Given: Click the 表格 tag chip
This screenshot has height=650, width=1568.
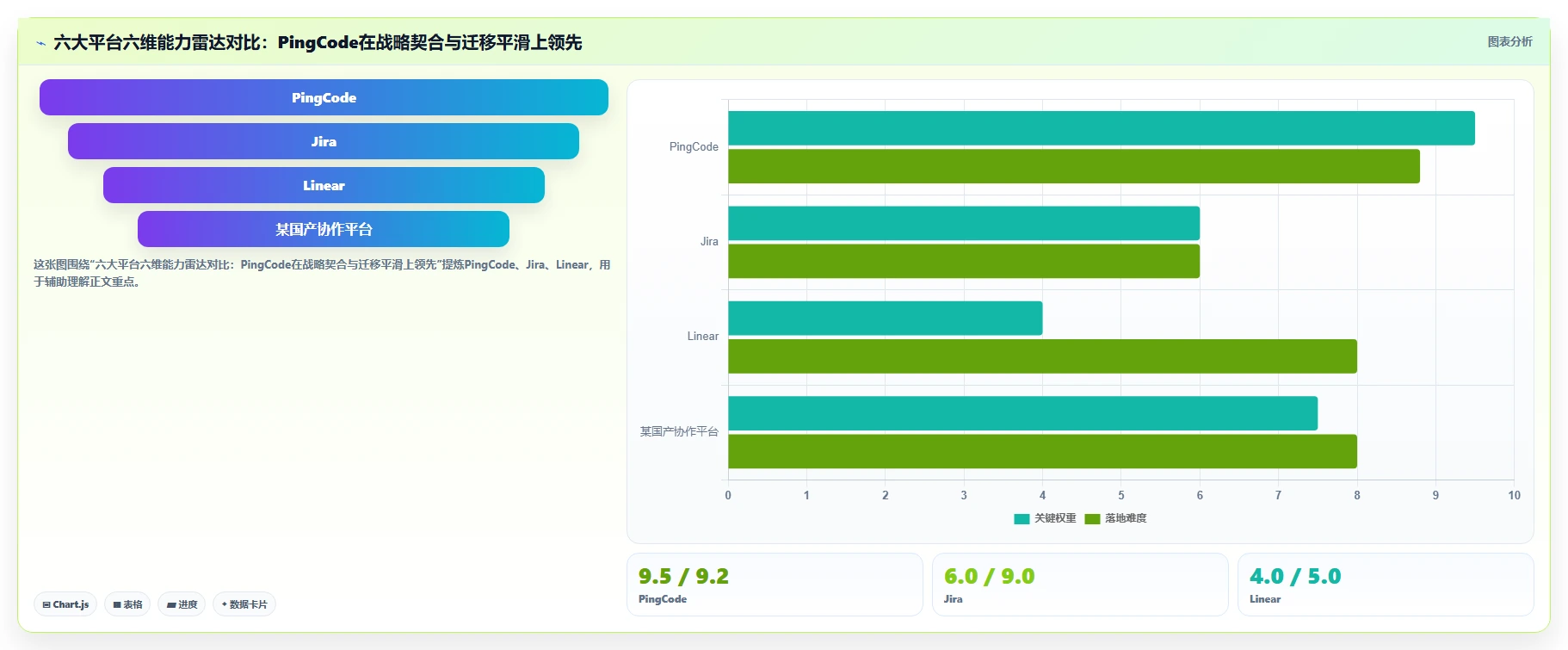Looking at the screenshot, I should [127, 604].
